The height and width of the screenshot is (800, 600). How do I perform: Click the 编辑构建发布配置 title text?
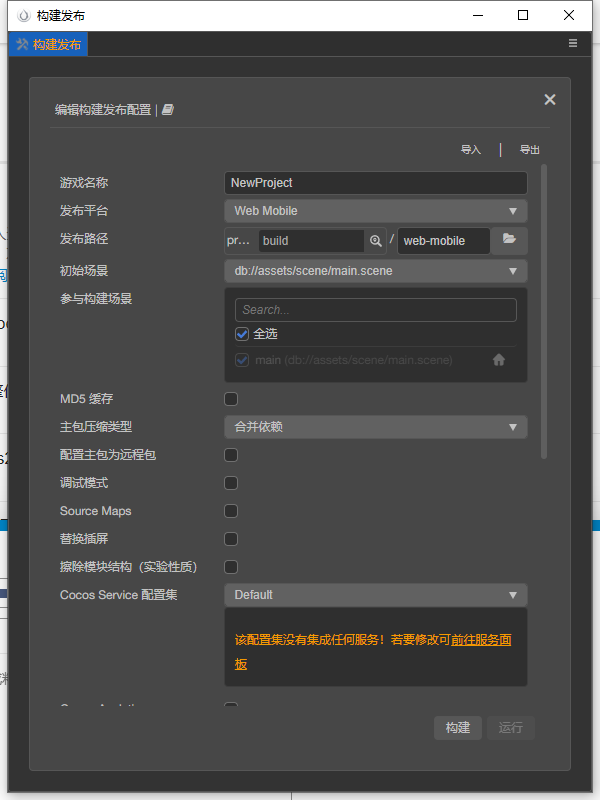[x=103, y=110]
